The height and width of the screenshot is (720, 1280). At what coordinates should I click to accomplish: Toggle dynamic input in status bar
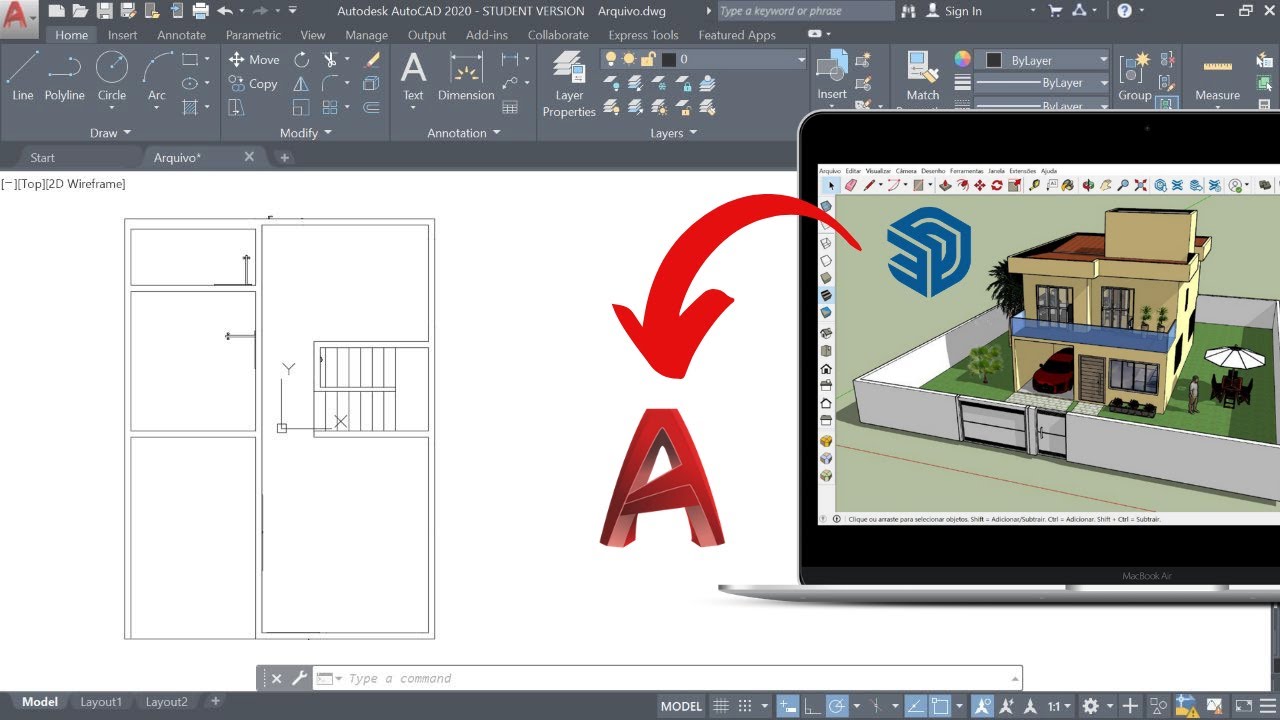(787, 706)
